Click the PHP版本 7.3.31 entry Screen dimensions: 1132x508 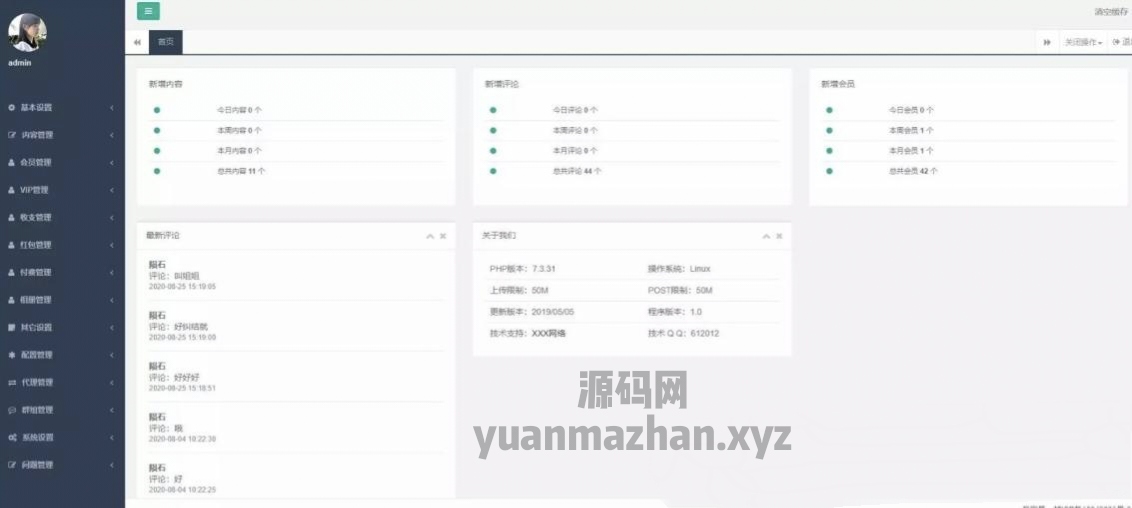(x=523, y=268)
